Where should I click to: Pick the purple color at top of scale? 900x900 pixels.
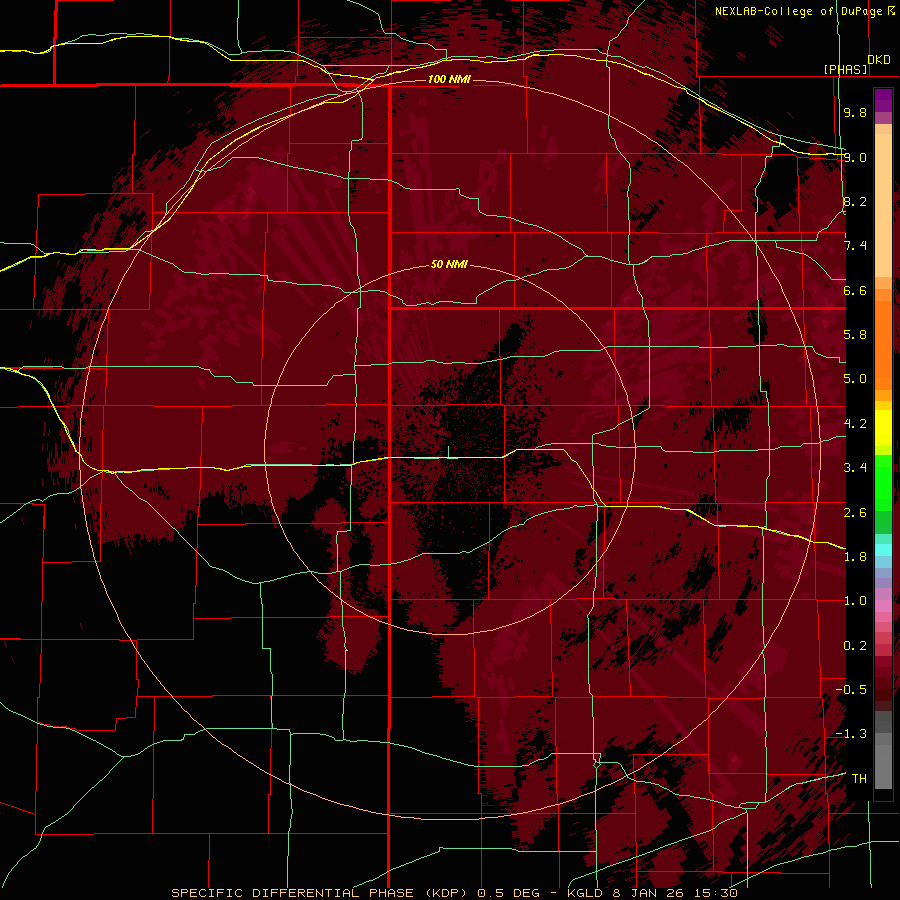point(883,100)
